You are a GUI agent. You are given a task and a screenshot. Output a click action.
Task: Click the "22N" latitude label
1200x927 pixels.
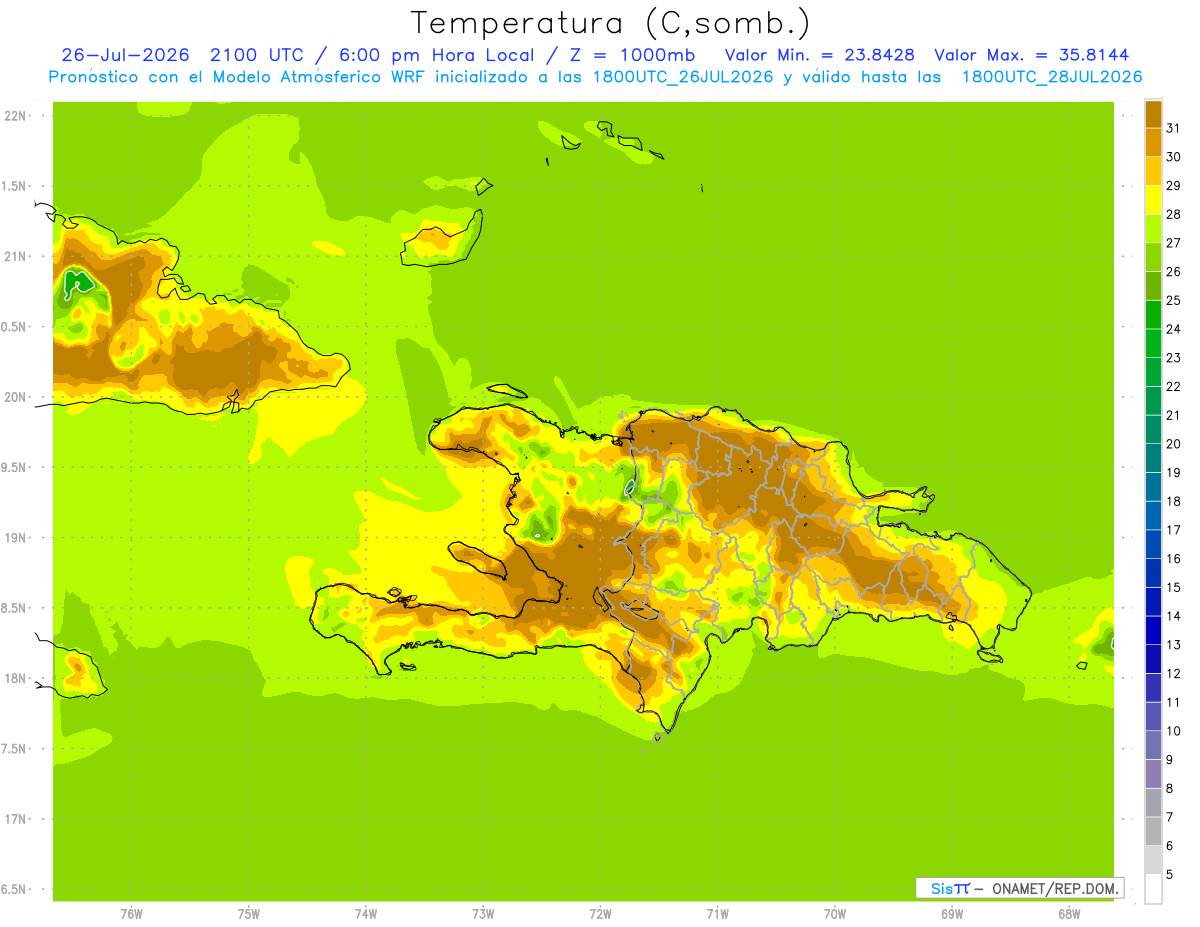point(15,116)
